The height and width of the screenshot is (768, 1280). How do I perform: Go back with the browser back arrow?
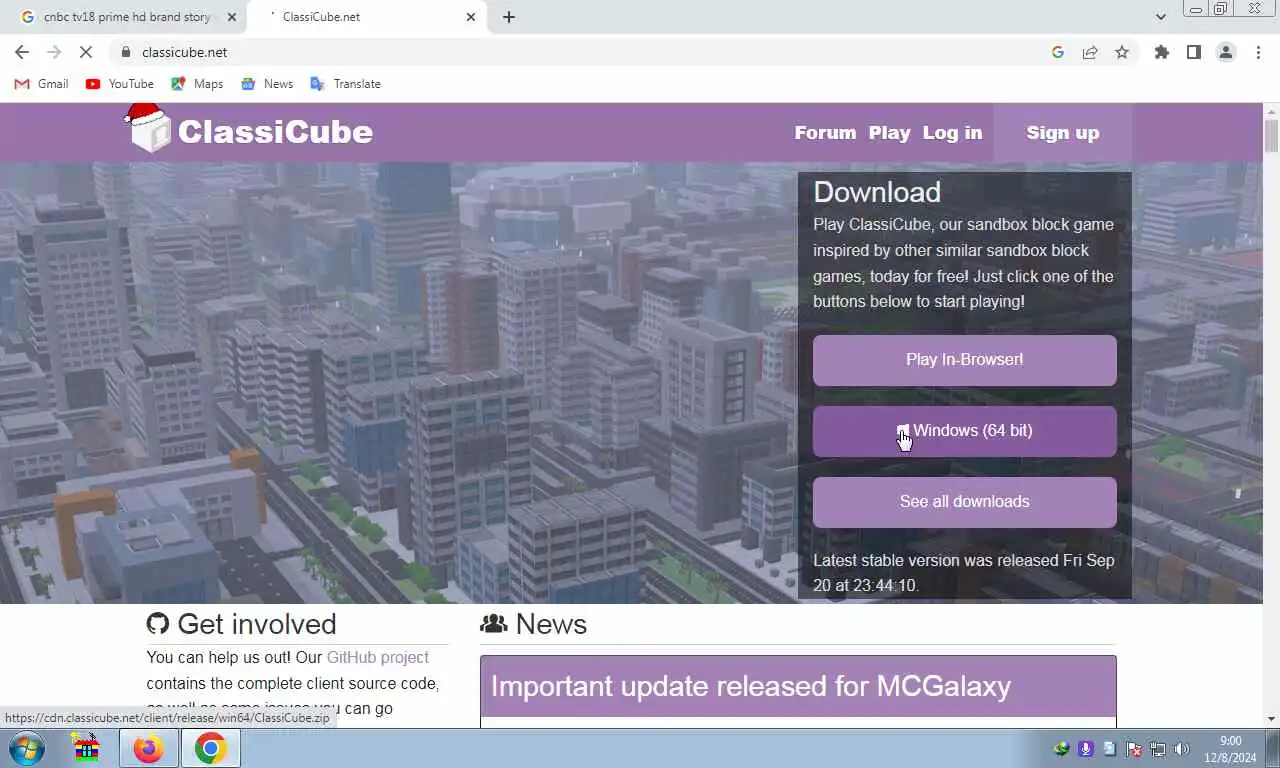click(x=22, y=52)
